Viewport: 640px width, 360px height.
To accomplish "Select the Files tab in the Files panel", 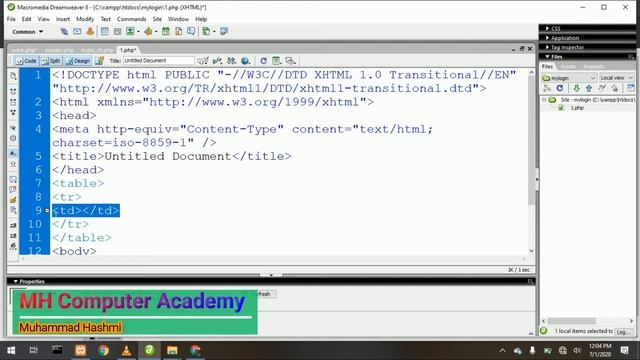I will 547,67.
